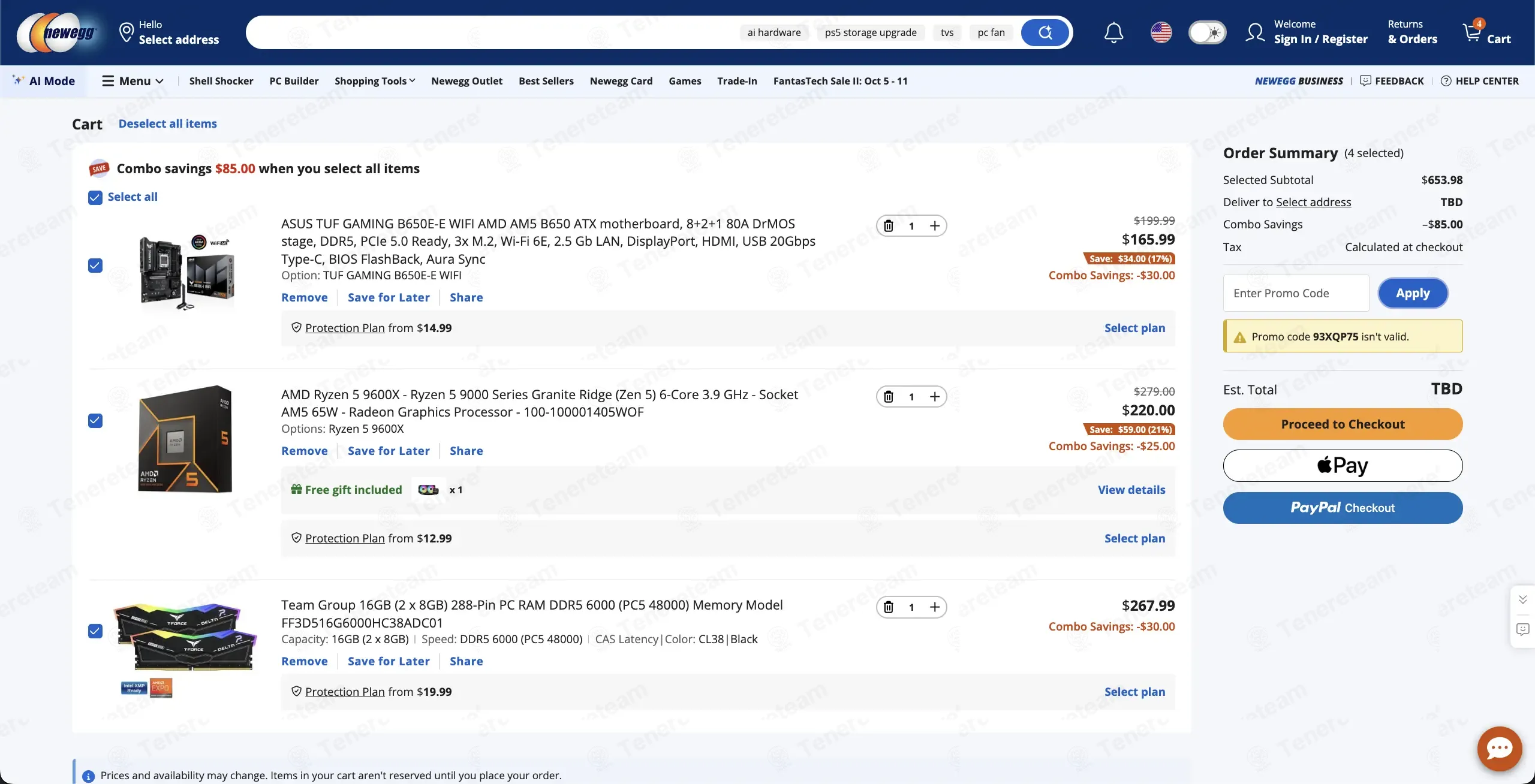This screenshot has height=784, width=1535.
Task: Expand the Menu dropdown
Action: [x=133, y=81]
